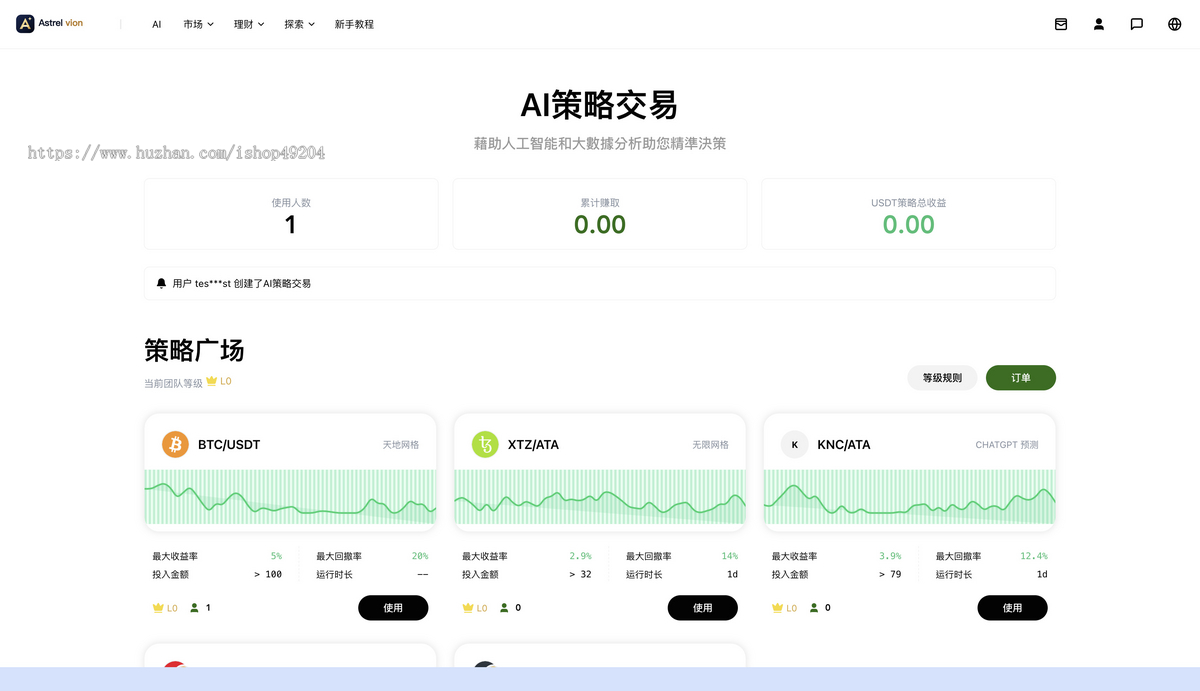Click the 12.4% max drawdown value

pos(1034,556)
